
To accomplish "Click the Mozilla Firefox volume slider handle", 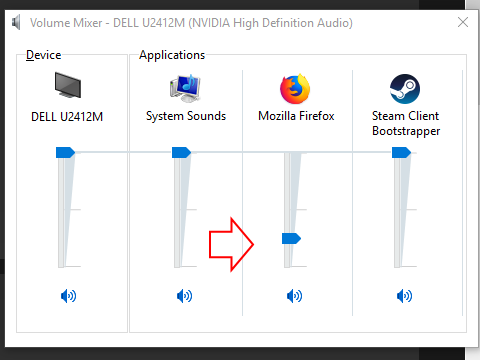I will click(x=291, y=238).
